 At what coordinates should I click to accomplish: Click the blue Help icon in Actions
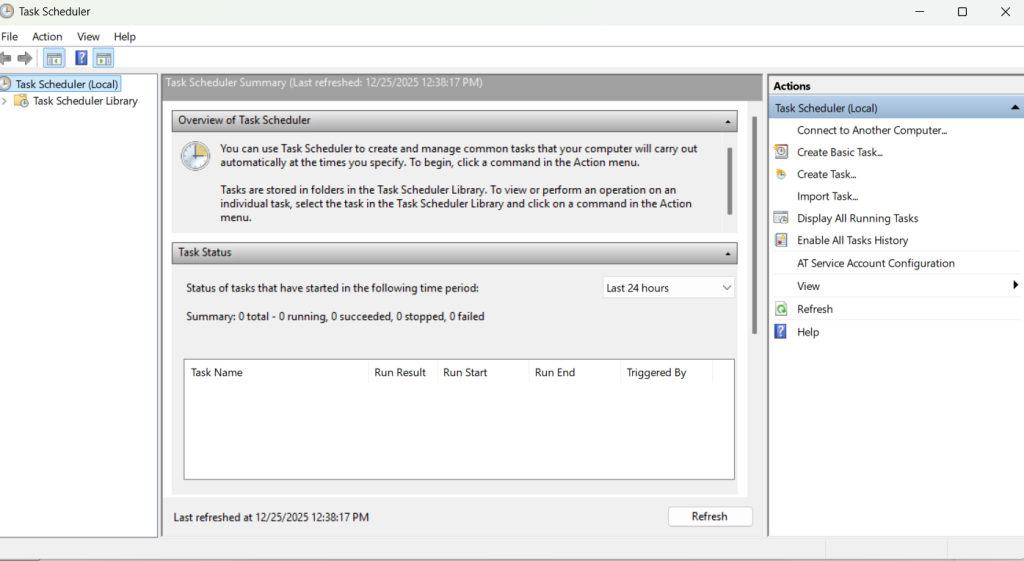781,331
